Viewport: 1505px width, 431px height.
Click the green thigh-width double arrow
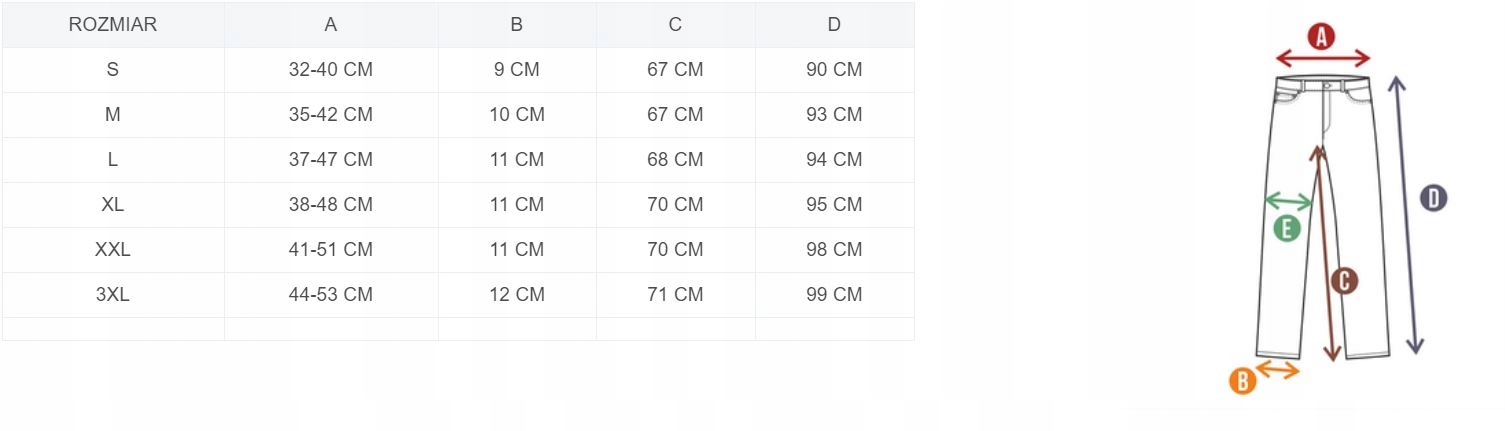click(1288, 203)
